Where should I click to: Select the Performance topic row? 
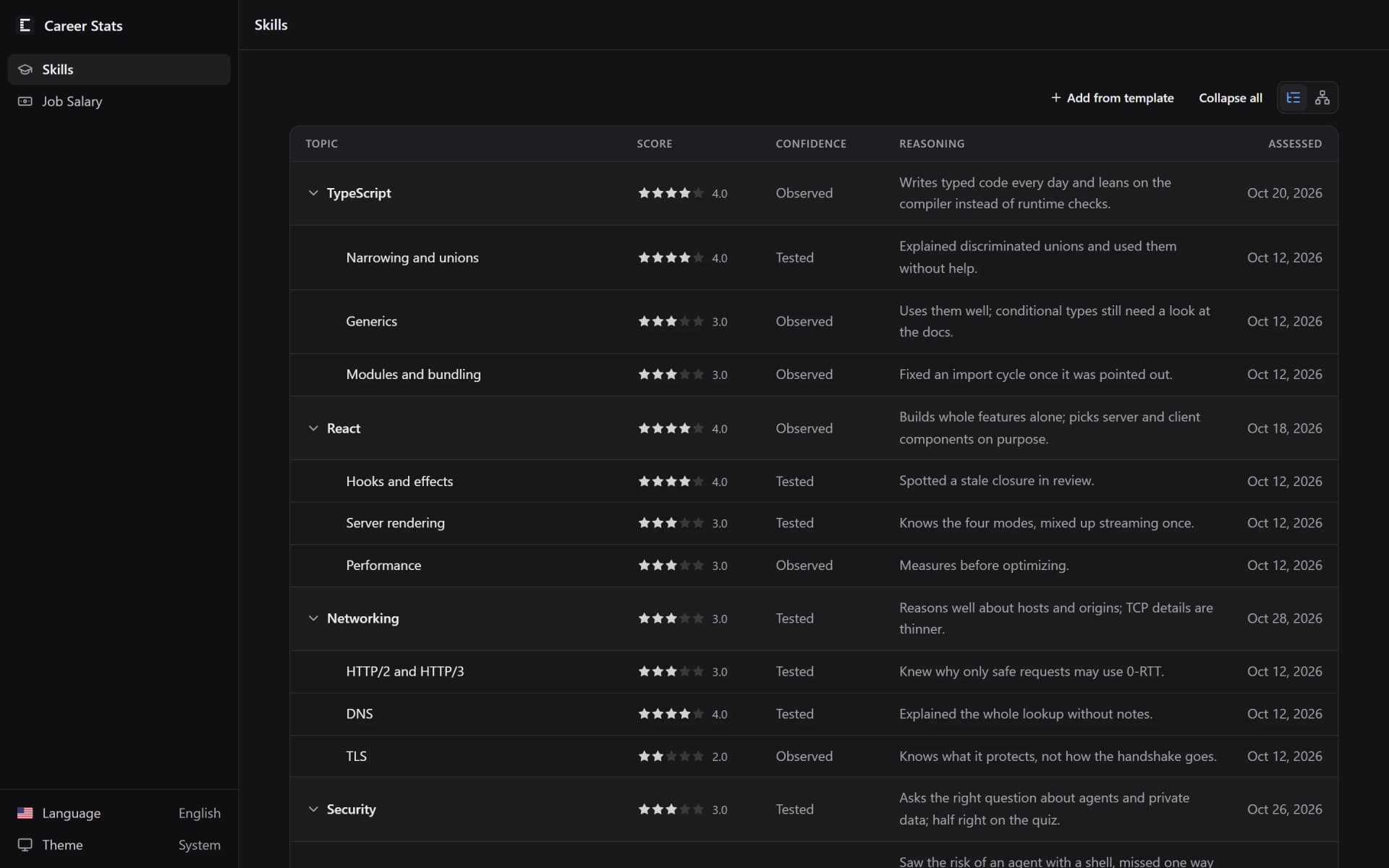point(814,566)
